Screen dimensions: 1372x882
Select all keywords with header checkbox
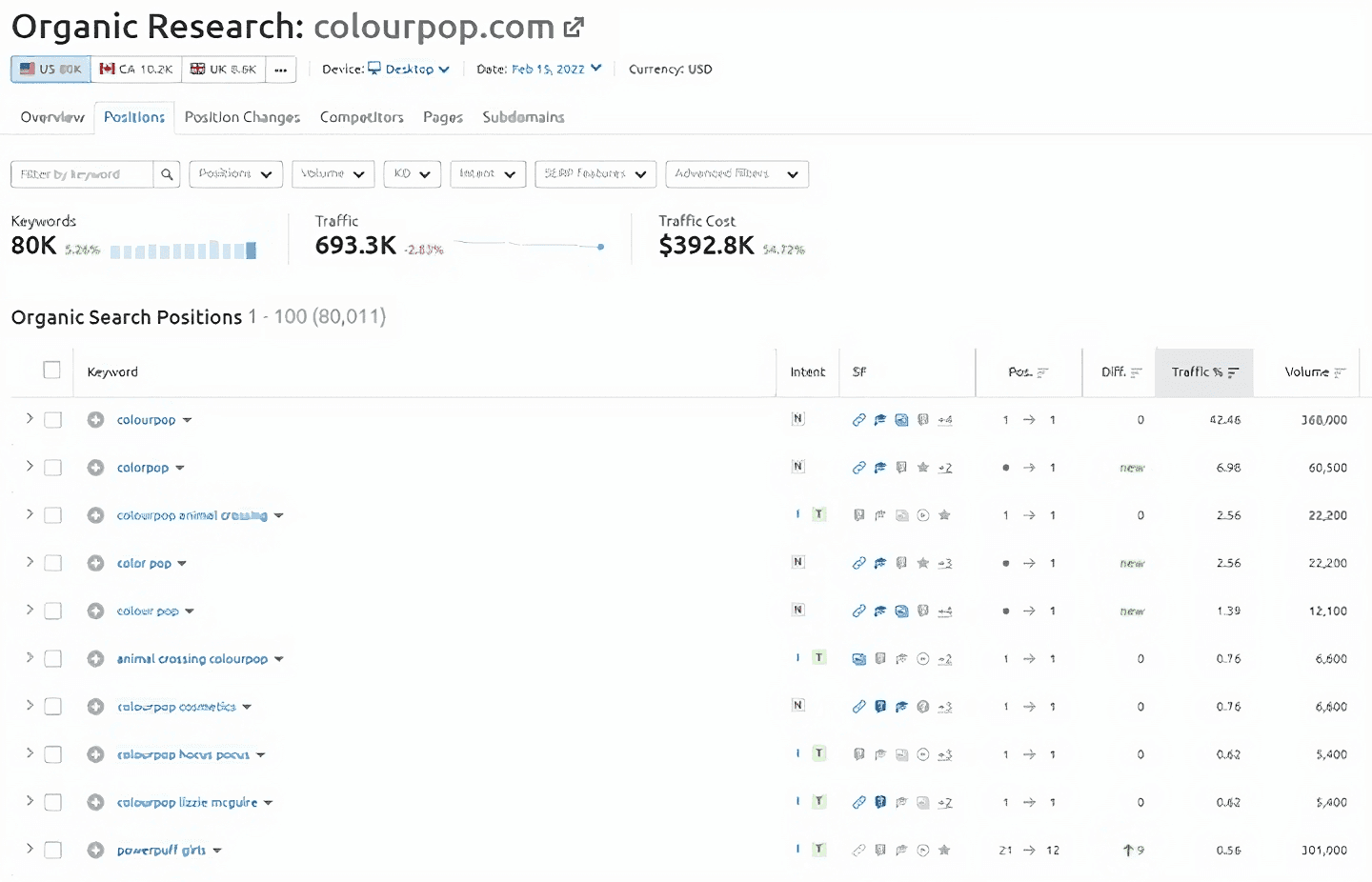click(x=52, y=371)
